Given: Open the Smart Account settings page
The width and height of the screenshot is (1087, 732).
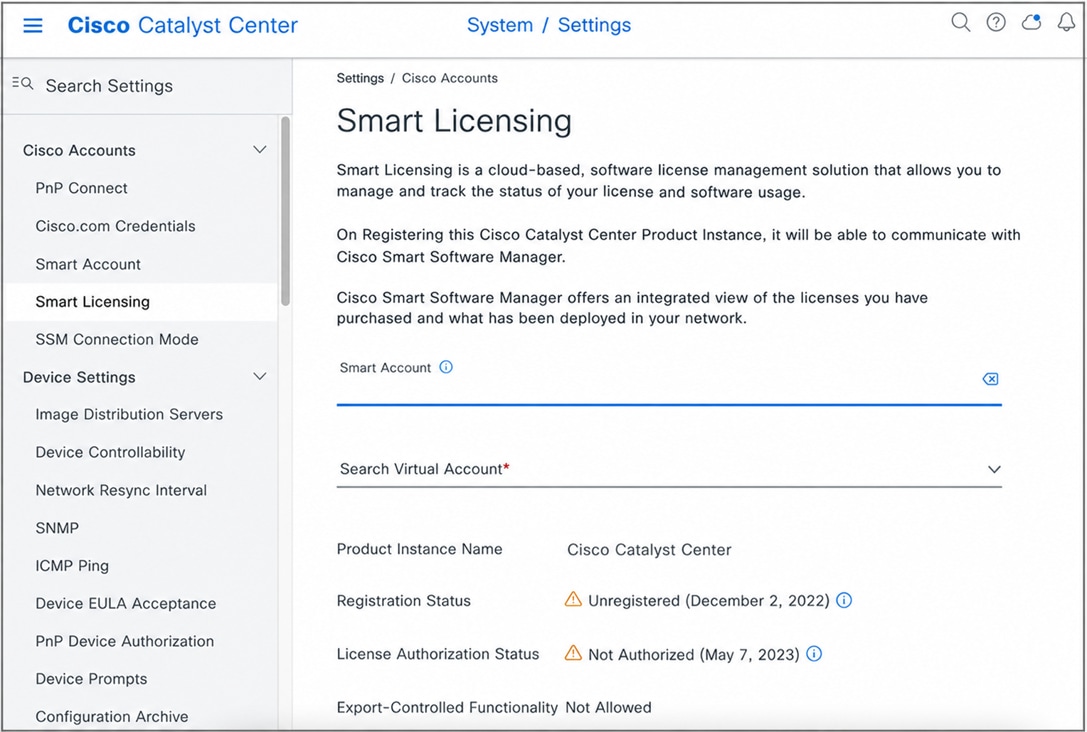Looking at the screenshot, I should [88, 264].
